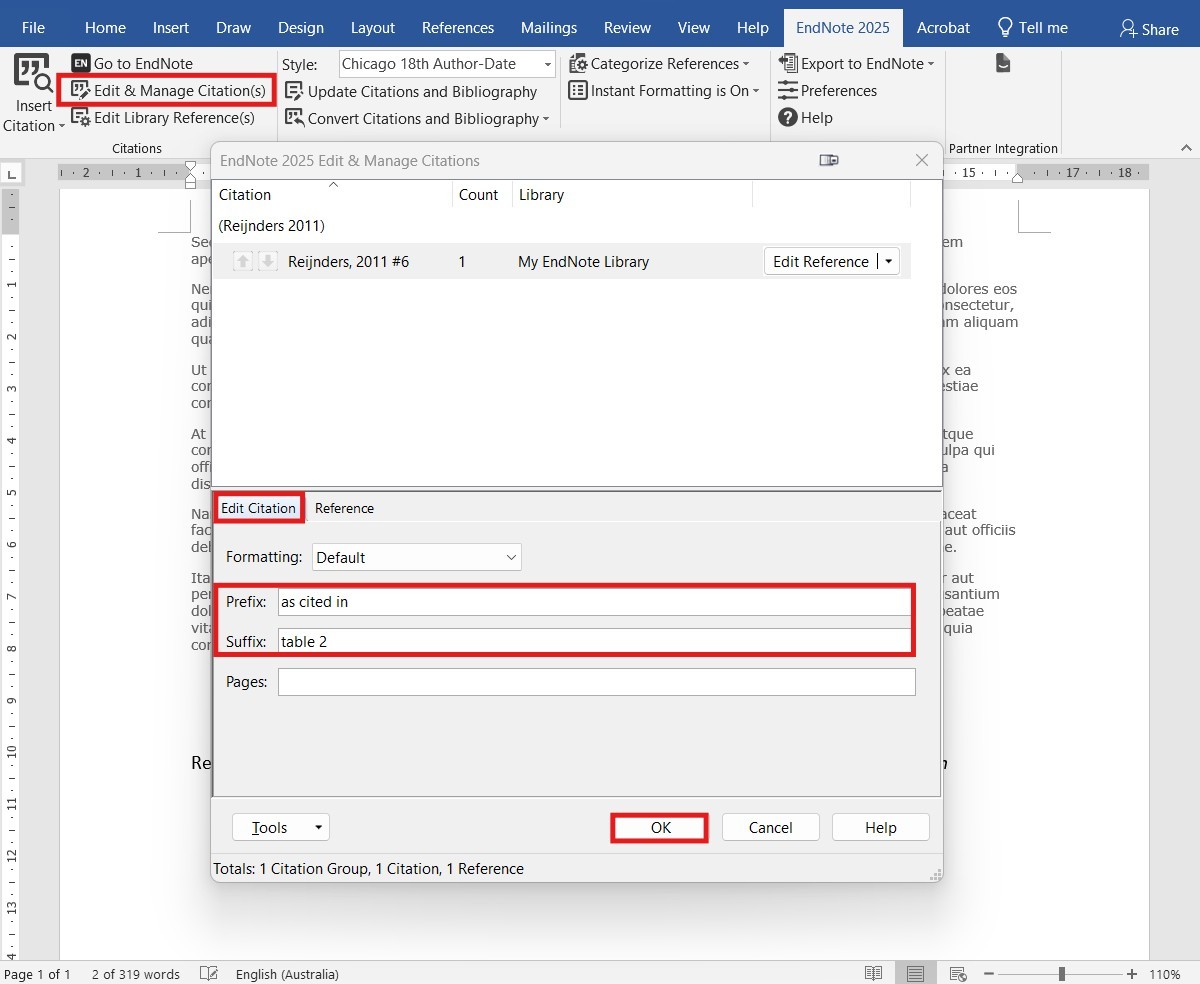Image resolution: width=1200 pixels, height=984 pixels.
Task: Open EndNote Preferences
Action: click(828, 91)
